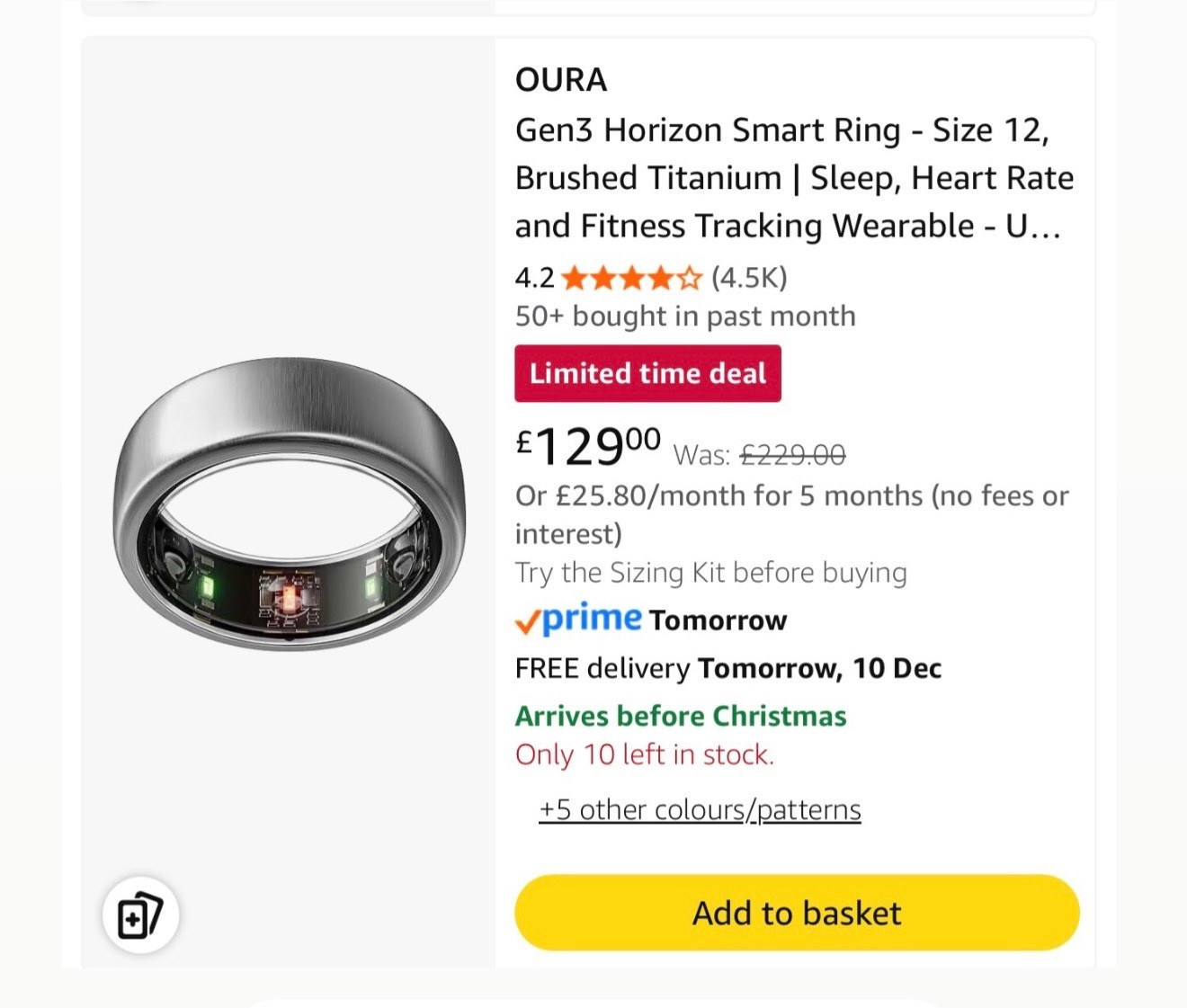This screenshot has height=1008, width=1187.
Task: Click the orange Prime tick mark
Action: (527, 620)
